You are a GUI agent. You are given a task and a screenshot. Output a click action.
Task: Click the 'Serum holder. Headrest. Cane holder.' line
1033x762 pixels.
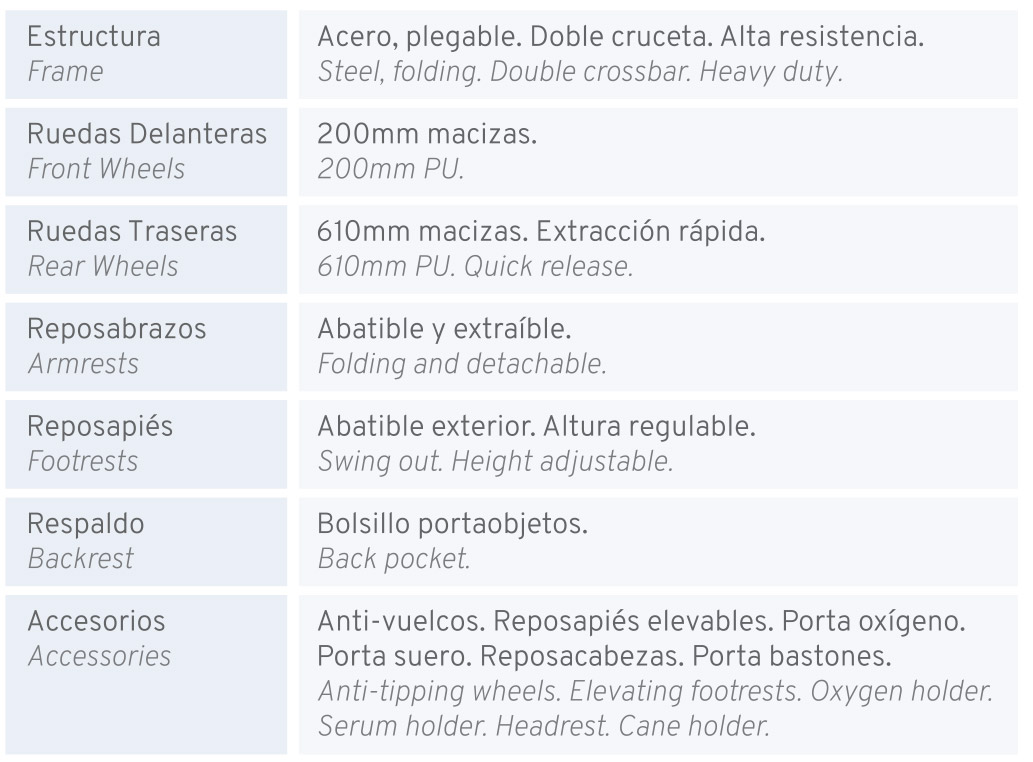coord(543,726)
